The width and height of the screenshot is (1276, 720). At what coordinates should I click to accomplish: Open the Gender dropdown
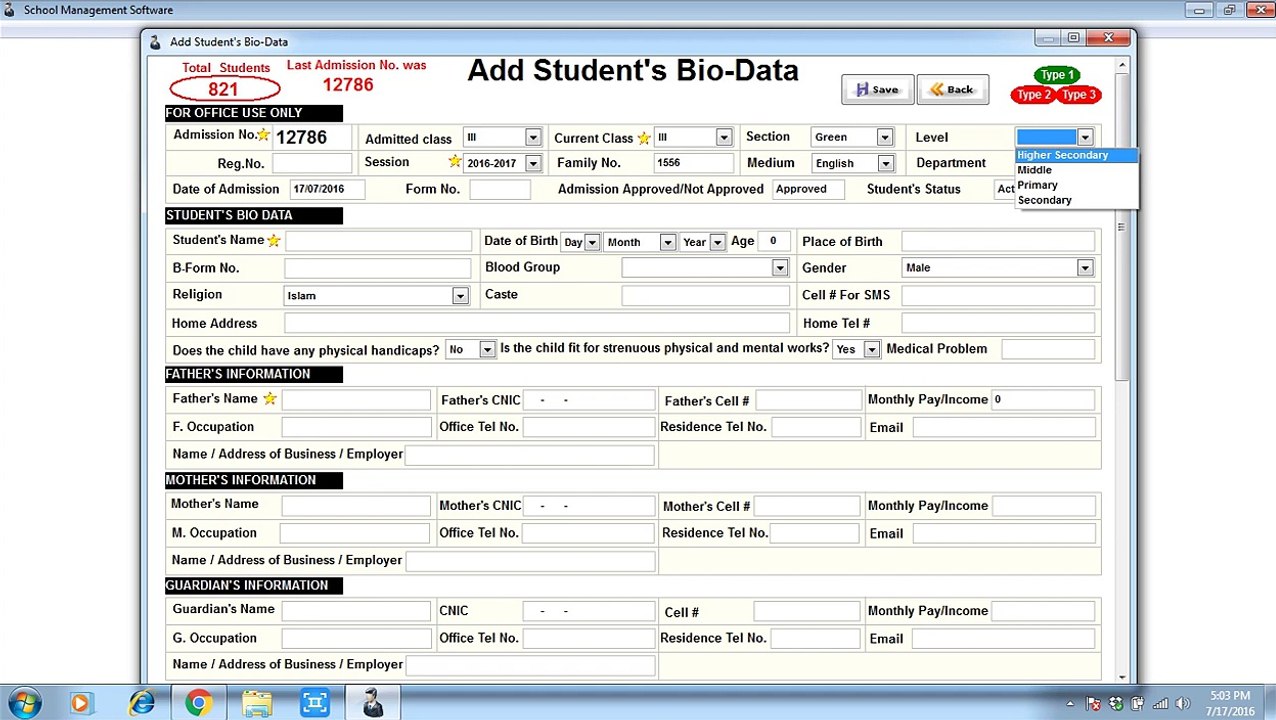coord(1084,268)
